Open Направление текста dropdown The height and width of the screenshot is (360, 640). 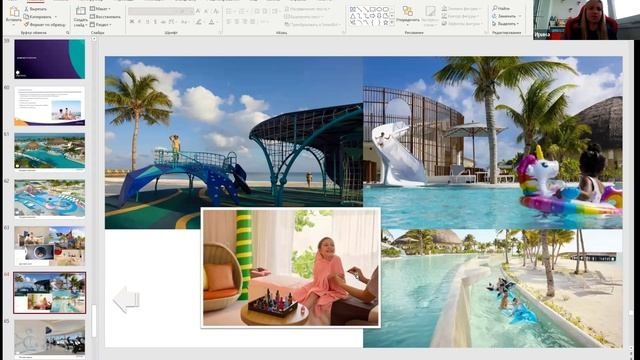308,9
